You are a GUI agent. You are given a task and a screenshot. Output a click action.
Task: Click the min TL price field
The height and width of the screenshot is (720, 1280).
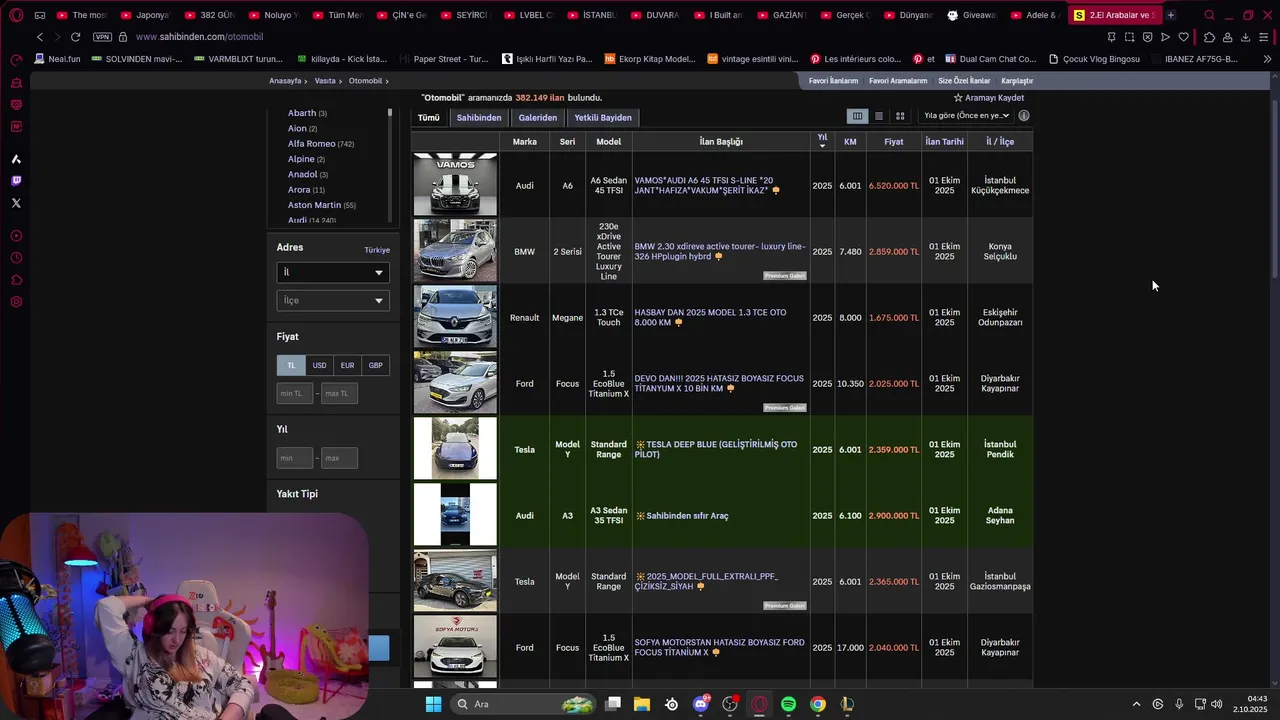point(295,393)
